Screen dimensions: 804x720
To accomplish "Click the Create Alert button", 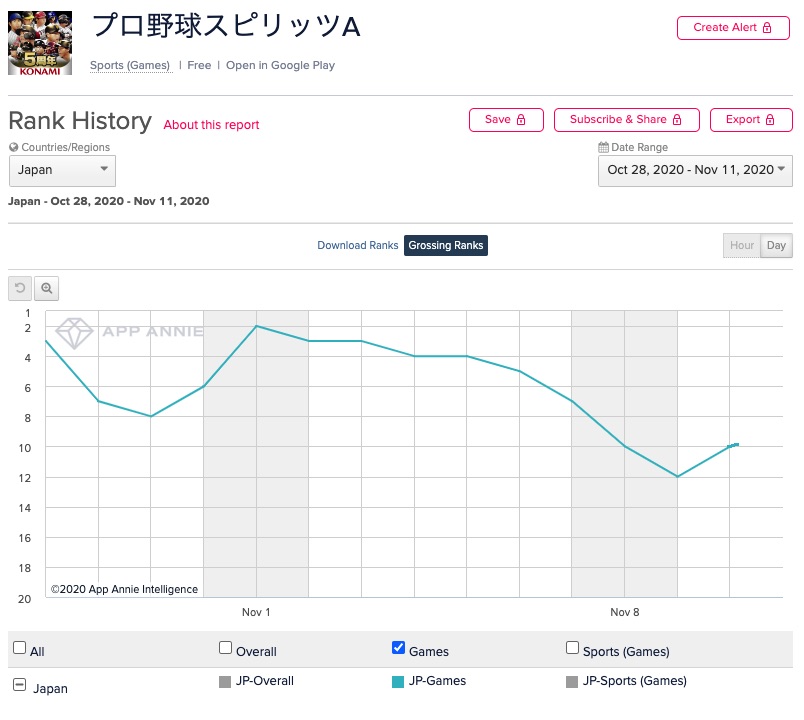I will click(x=733, y=28).
